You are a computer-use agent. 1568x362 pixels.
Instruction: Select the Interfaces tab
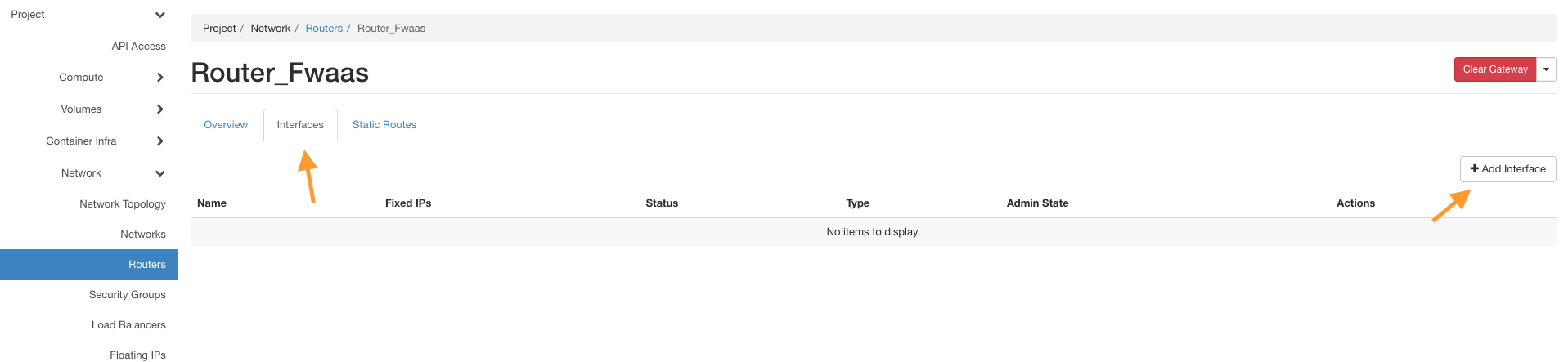pos(300,125)
